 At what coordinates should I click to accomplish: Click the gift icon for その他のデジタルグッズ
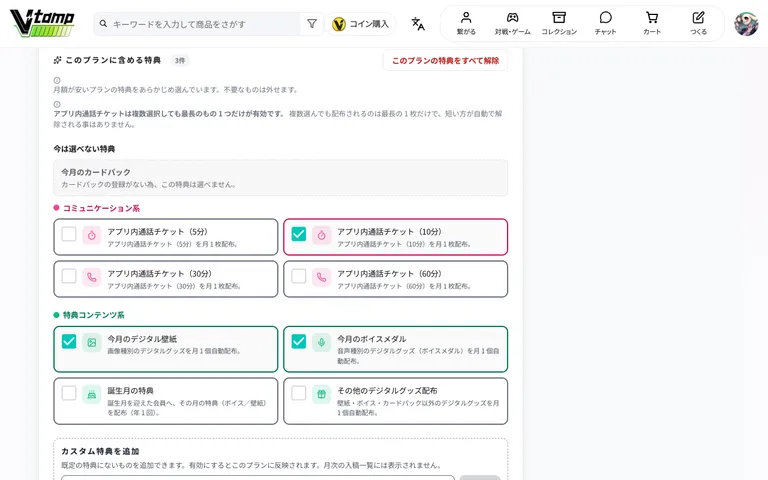(x=321, y=395)
